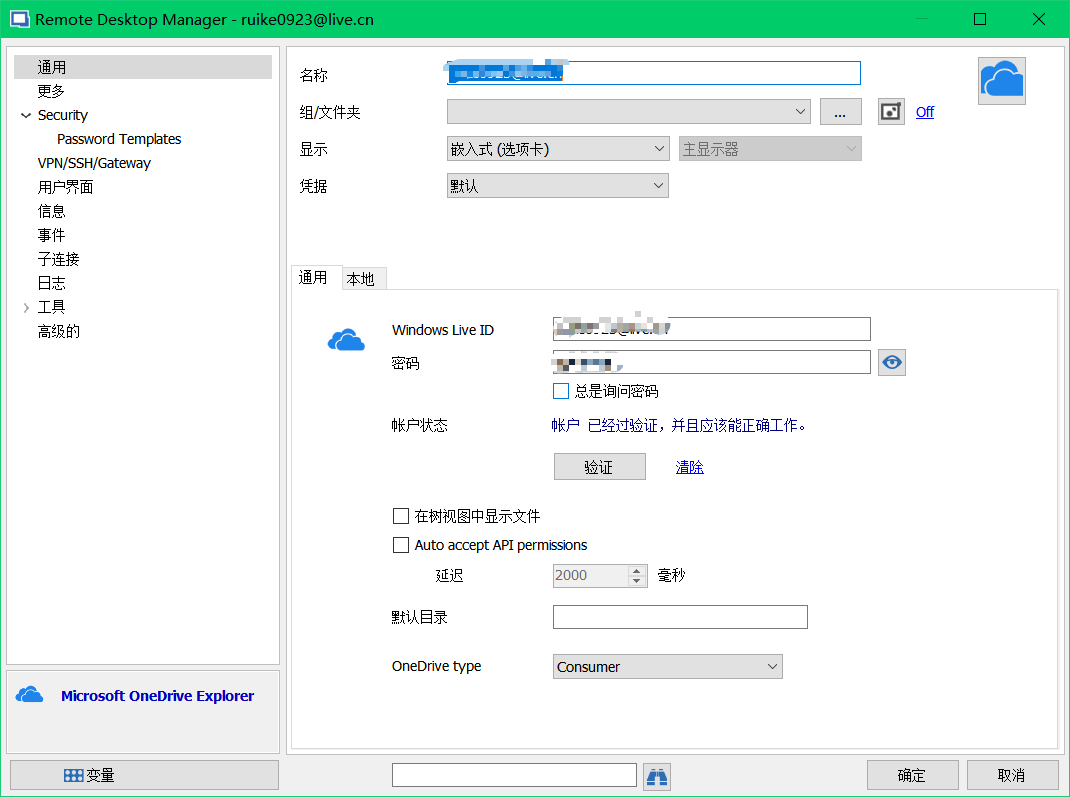Click the Microsoft OneDrive Explorer cloud icon
Viewport: 1070px width, 797px height.
[31, 694]
